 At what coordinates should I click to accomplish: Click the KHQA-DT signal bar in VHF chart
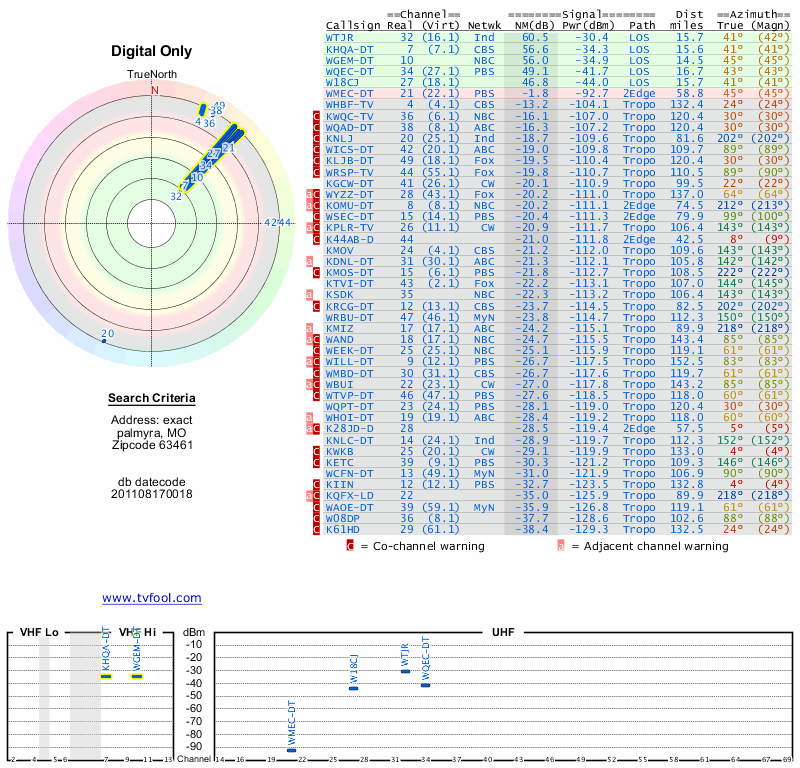pos(106,677)
